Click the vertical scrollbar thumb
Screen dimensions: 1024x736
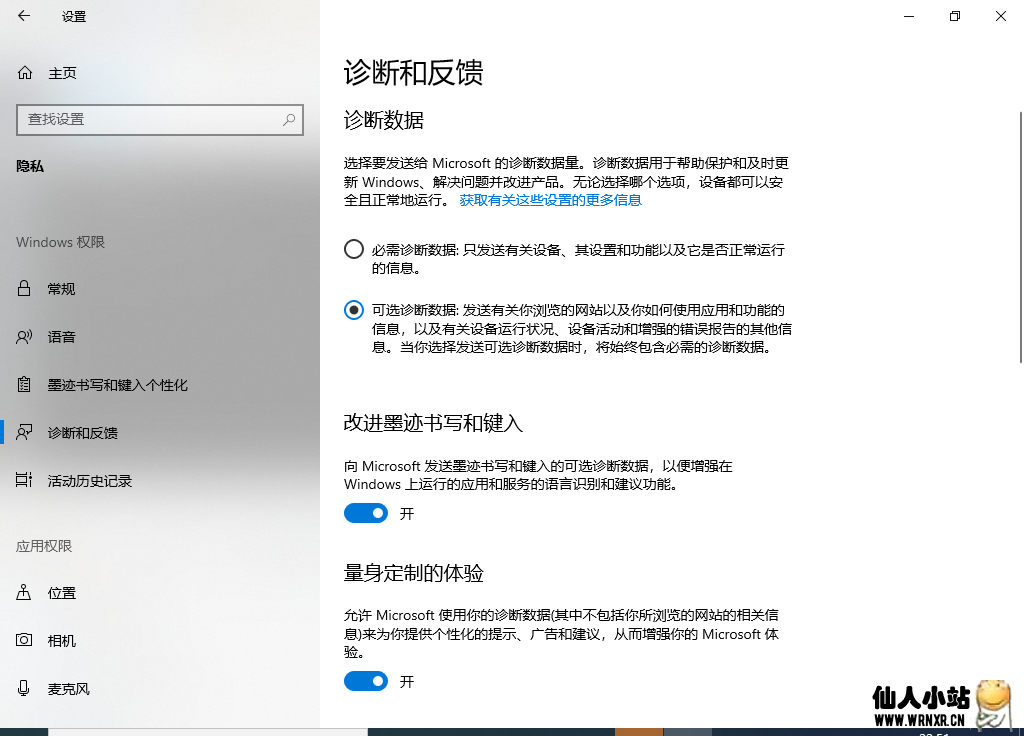click(x=1021, y=237)
